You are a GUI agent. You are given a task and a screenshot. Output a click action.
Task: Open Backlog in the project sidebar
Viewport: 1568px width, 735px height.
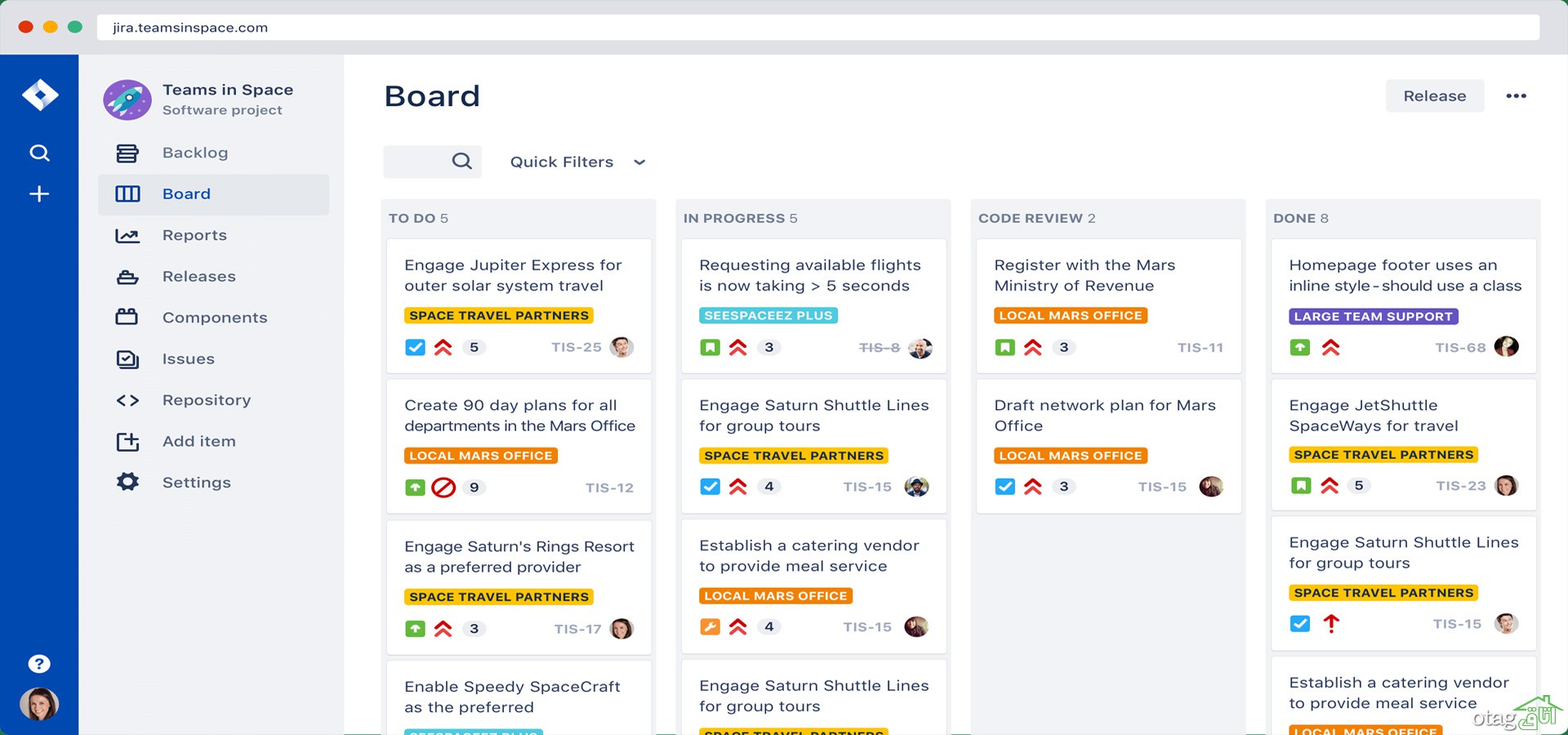tap(214, 153)
